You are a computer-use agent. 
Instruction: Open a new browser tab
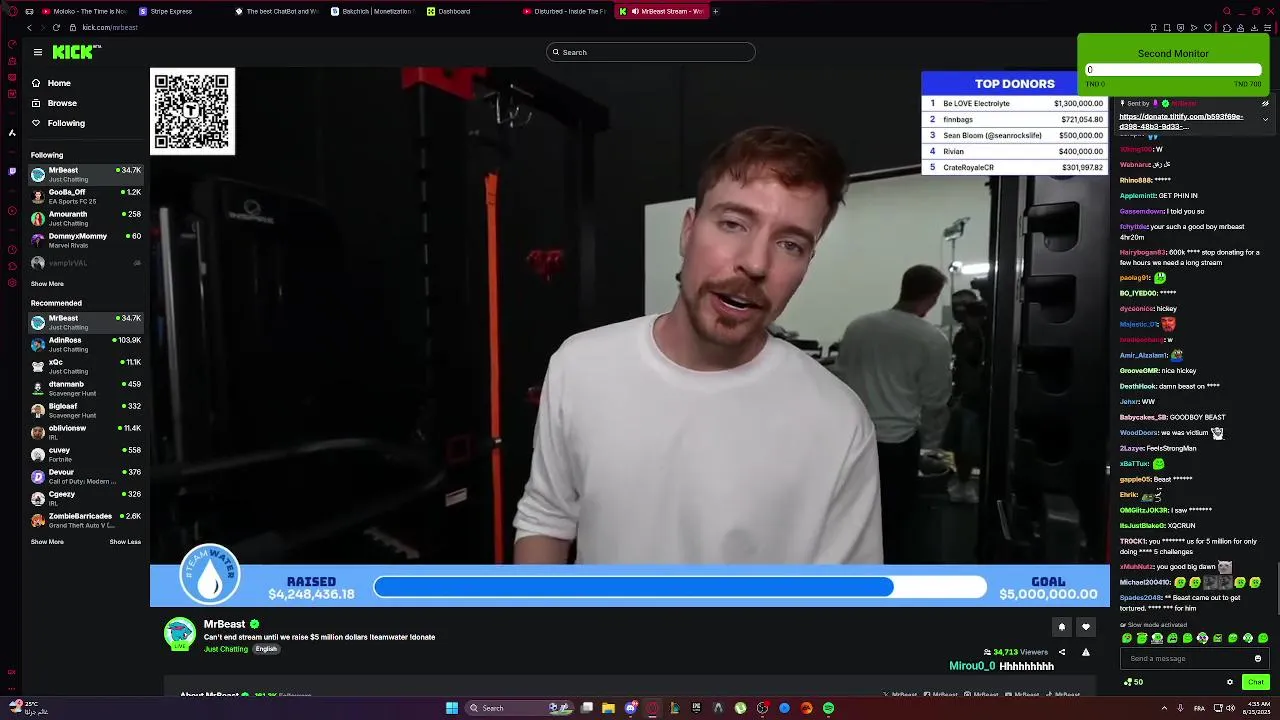click(715, 11)
